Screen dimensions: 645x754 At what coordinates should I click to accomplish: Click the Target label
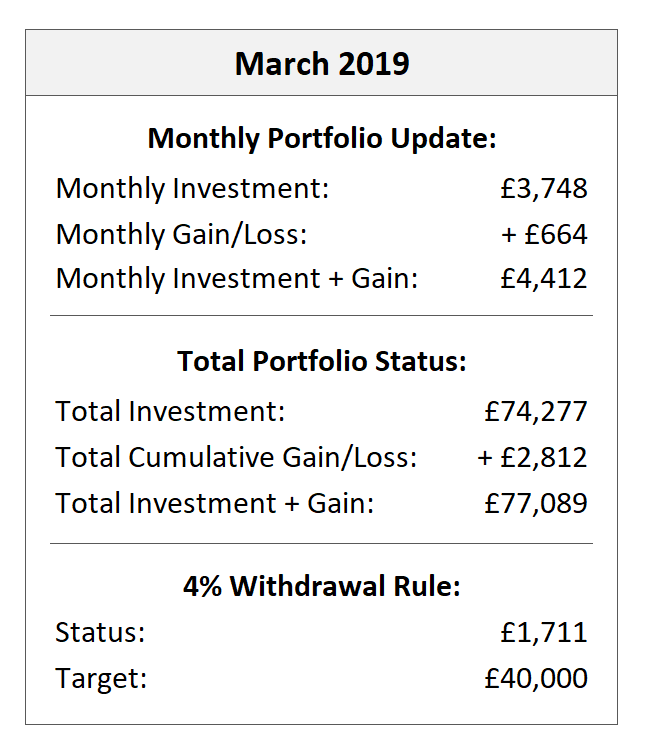101,679
